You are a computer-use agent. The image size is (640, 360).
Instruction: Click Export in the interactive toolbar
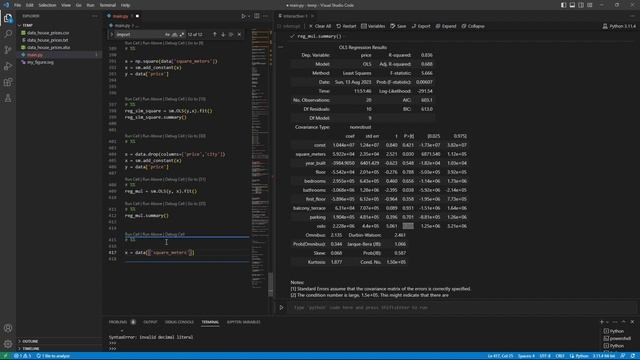[421, 26]
